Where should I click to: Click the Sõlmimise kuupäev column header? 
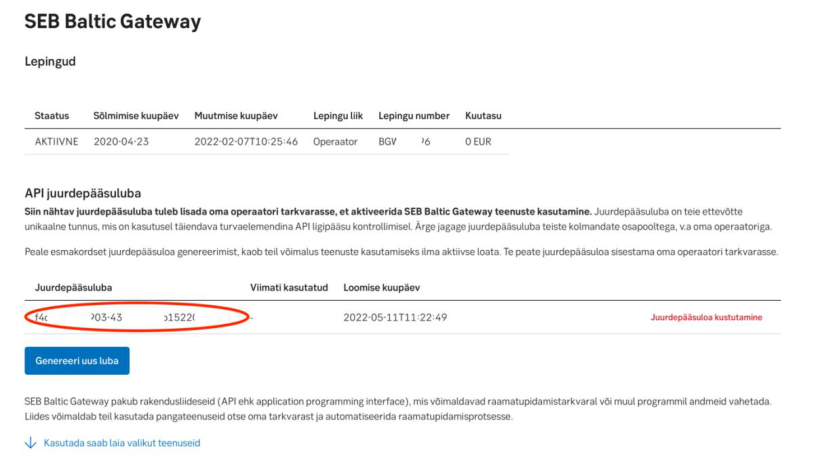click(136, 116)
